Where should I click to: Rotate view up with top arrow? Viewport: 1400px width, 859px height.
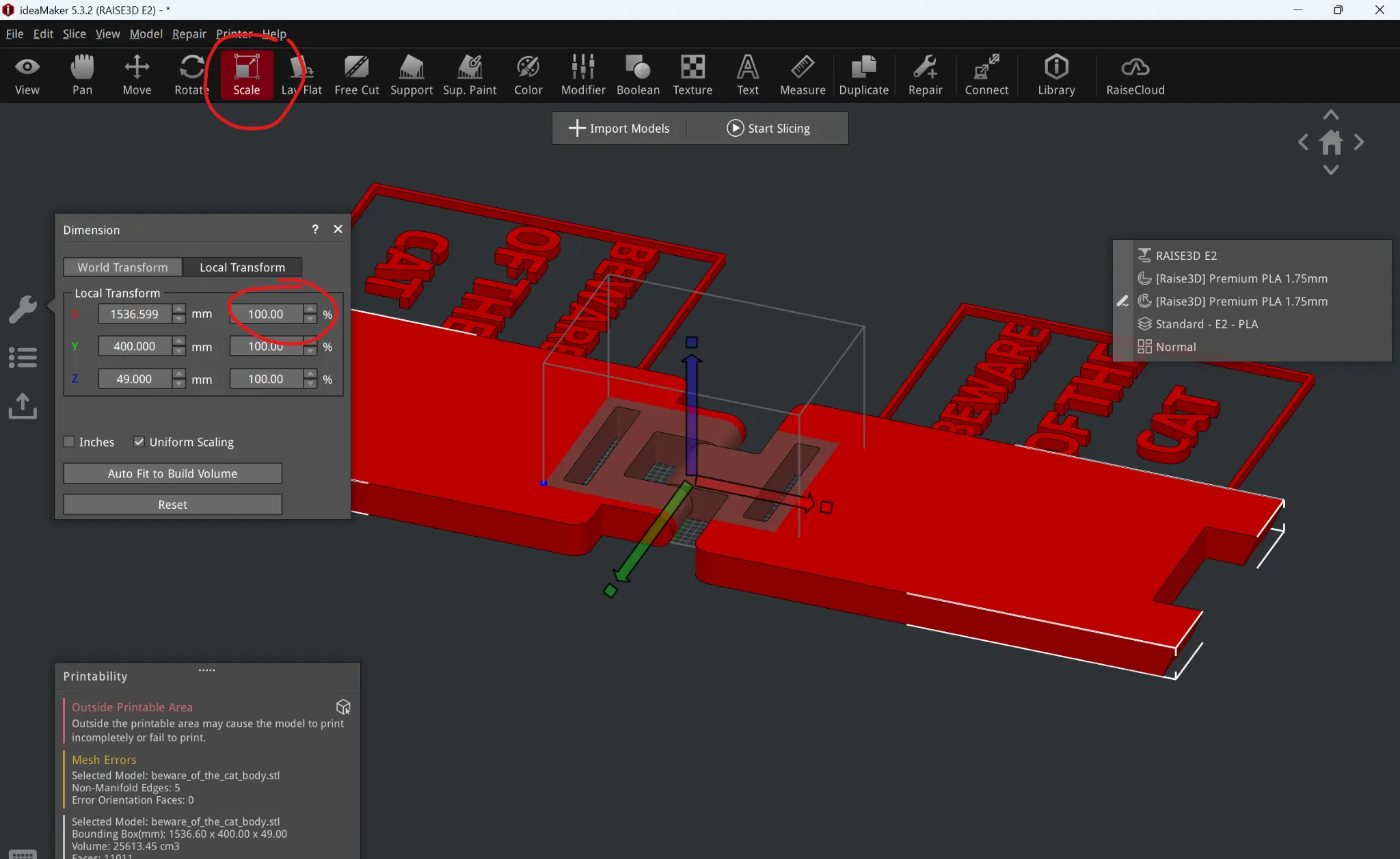click(x=1331, y=114)
